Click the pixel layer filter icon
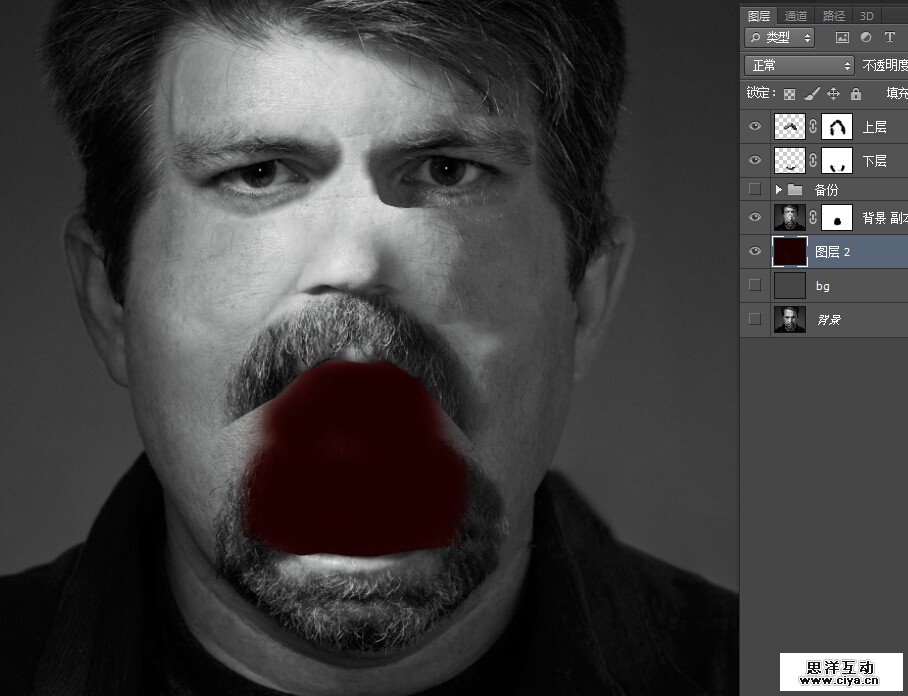 click(842, 38)
